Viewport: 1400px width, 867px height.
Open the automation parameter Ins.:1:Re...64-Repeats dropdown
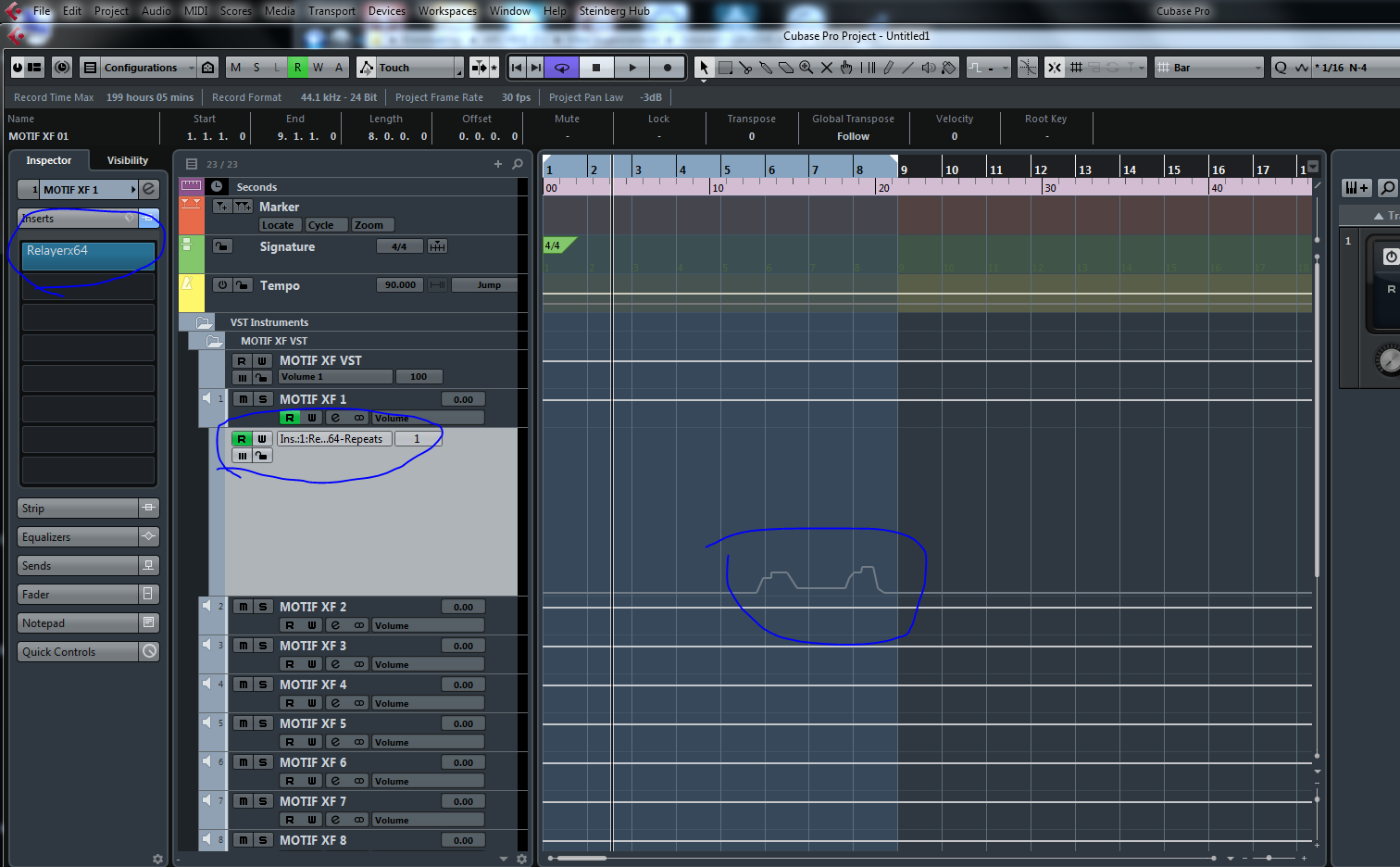click(x=334, y=439)
